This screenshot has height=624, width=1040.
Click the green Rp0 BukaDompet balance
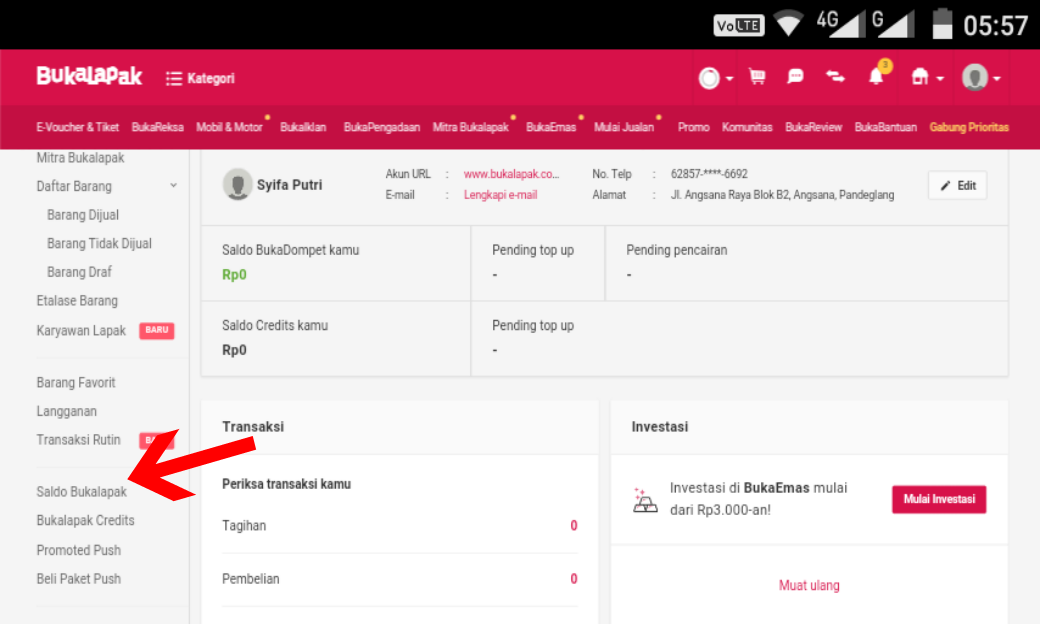234,275
